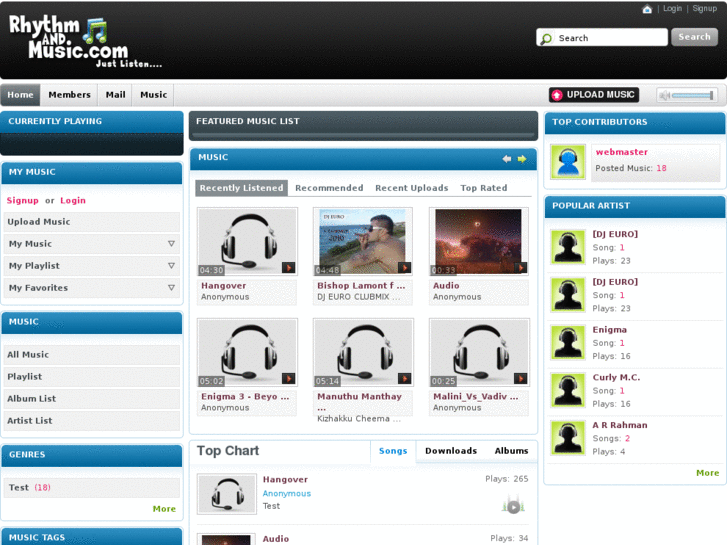Open Upload Music in My Music sidebar
Screen dimensions: 727x545
coord(92,222)
